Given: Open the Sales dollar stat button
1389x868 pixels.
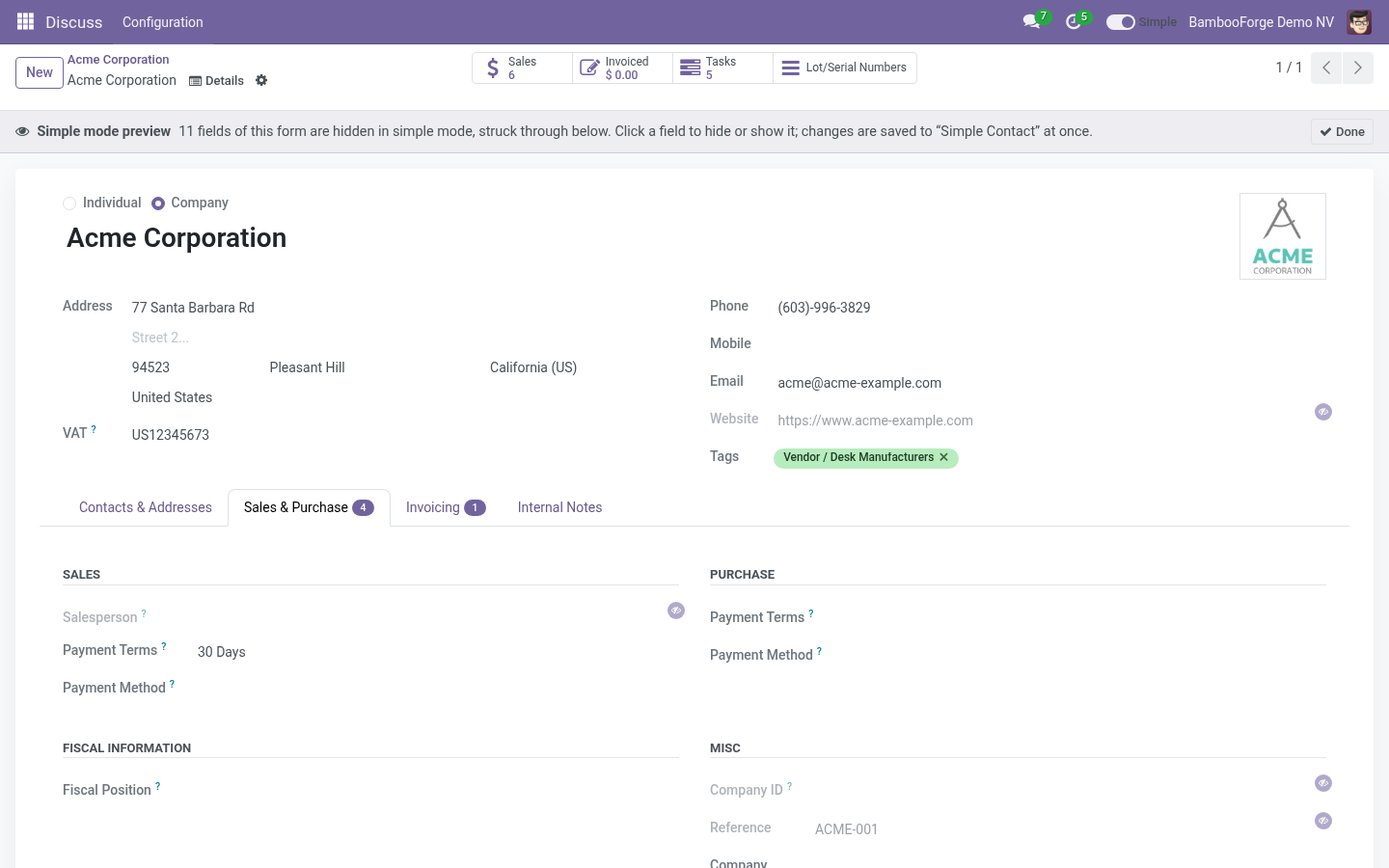Looking at the screenshot, I should click(522, 68).
